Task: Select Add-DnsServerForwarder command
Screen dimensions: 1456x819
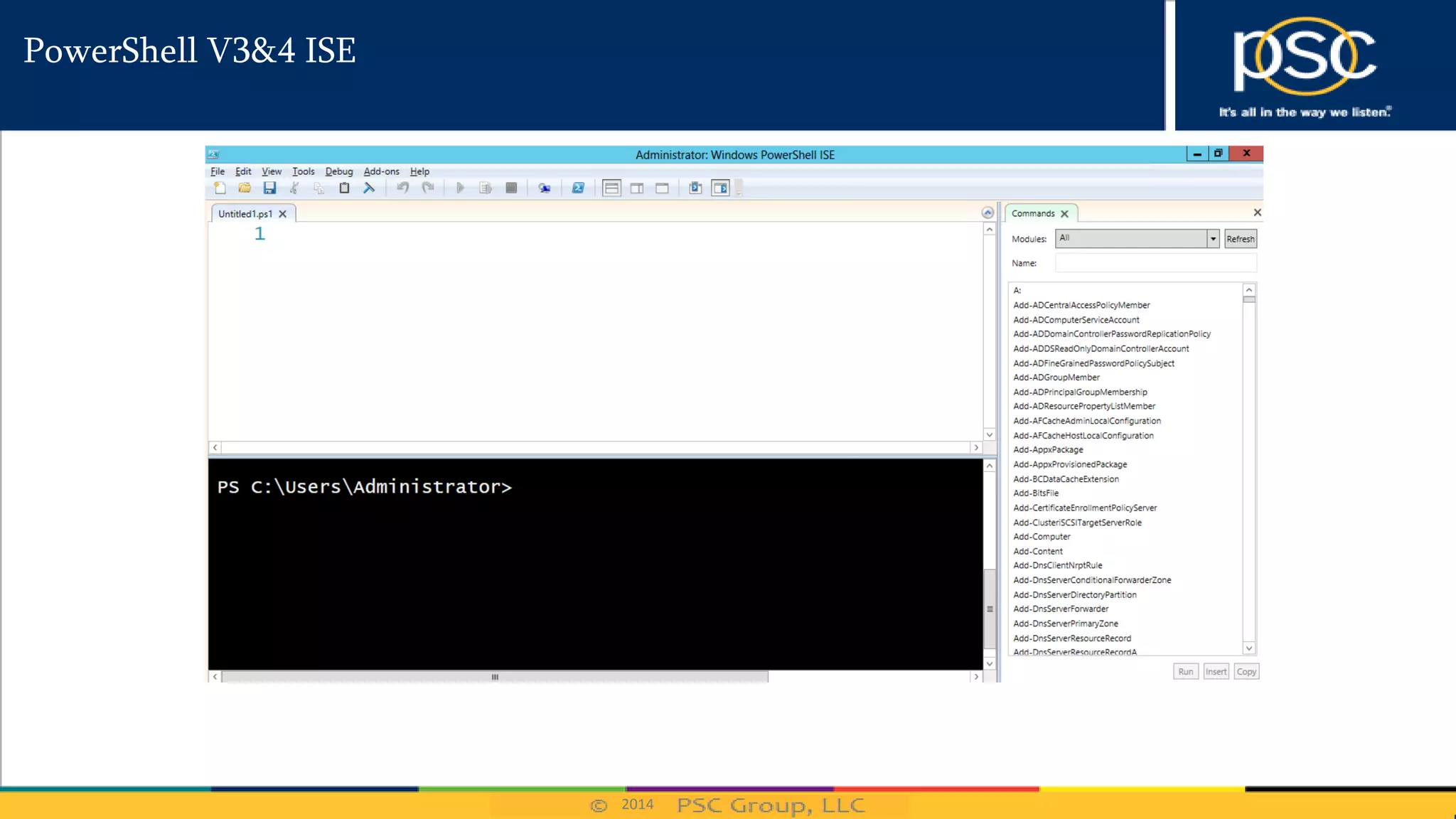Action: [x=1061, y=609]
